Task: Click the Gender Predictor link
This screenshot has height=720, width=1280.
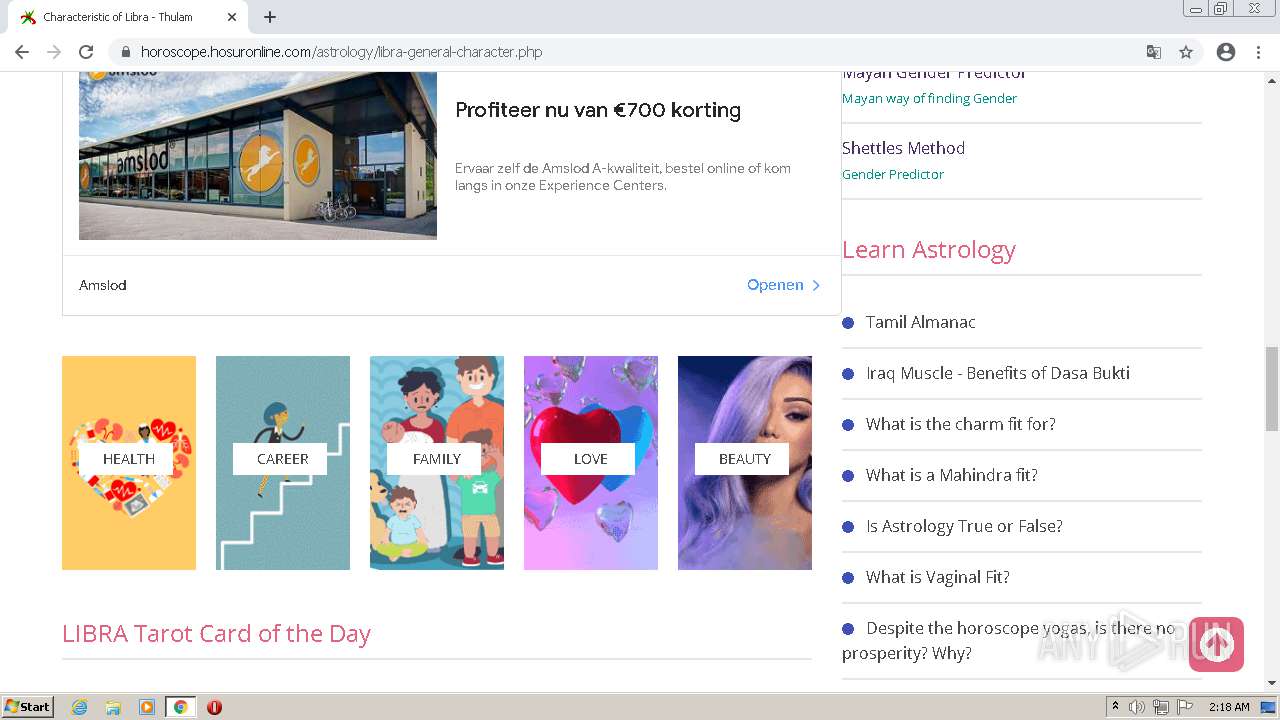Action: coord(893,174)
